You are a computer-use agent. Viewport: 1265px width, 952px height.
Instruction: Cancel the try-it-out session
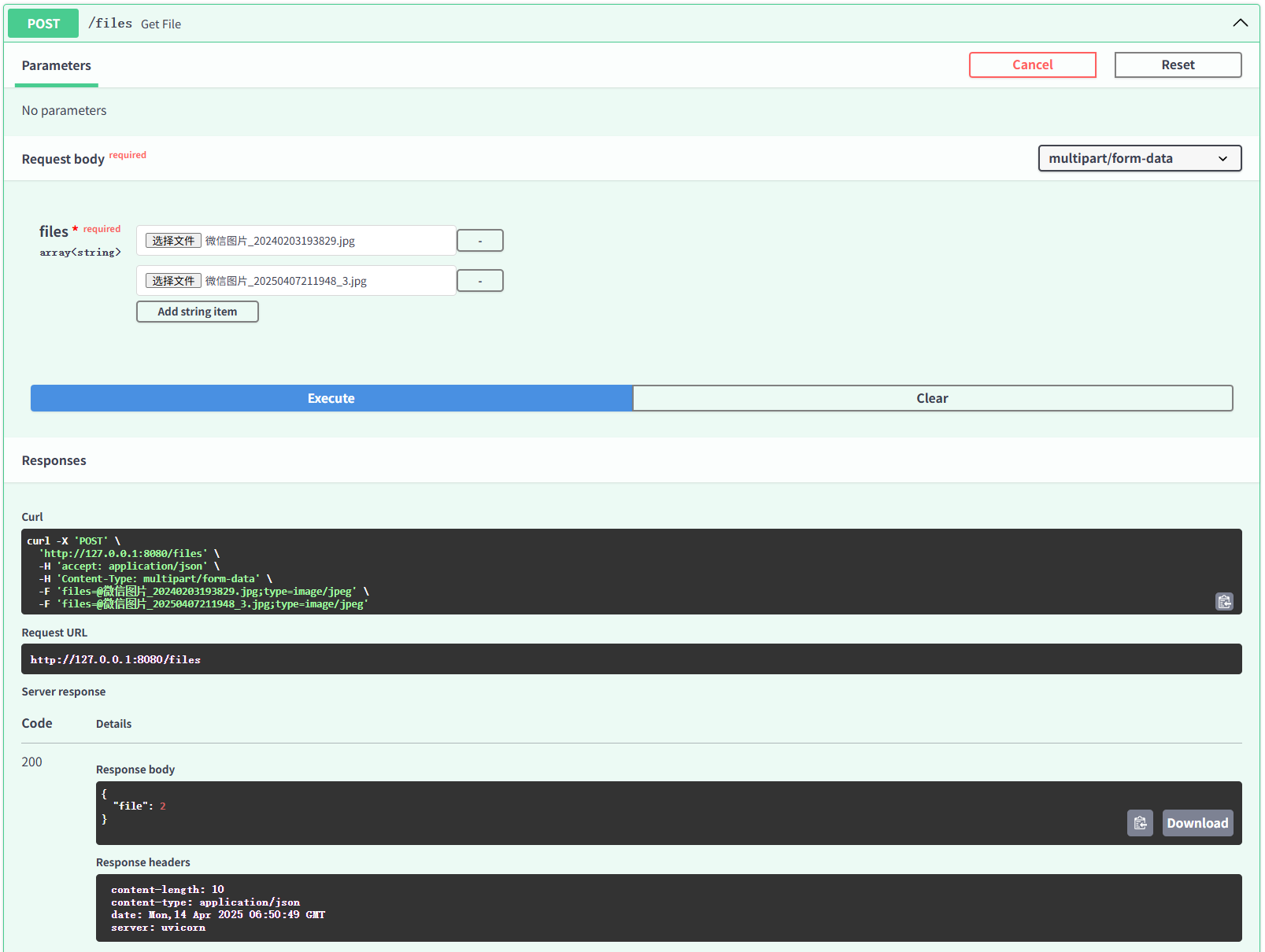1032,65
